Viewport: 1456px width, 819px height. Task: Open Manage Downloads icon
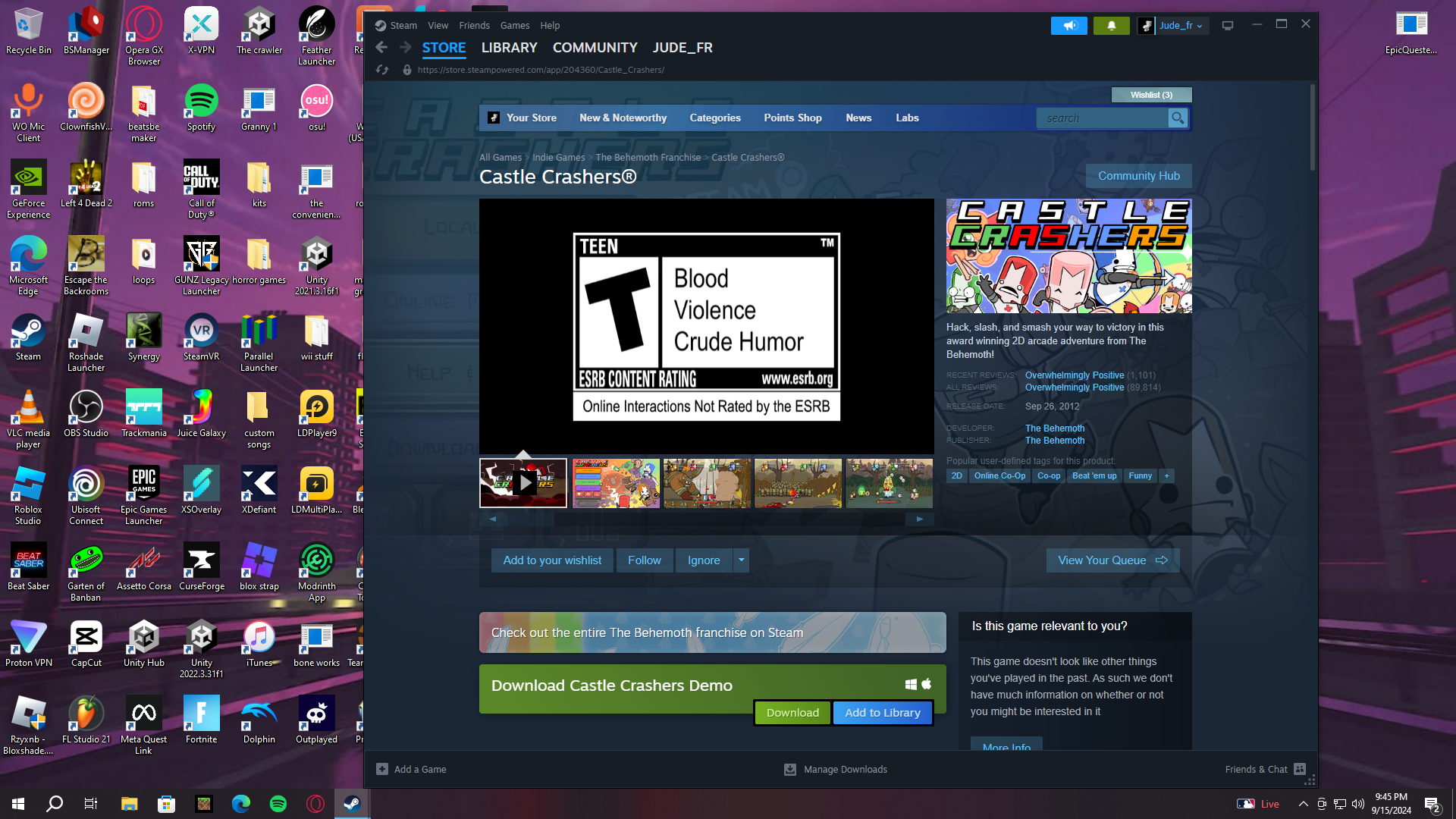pos(789,769)
